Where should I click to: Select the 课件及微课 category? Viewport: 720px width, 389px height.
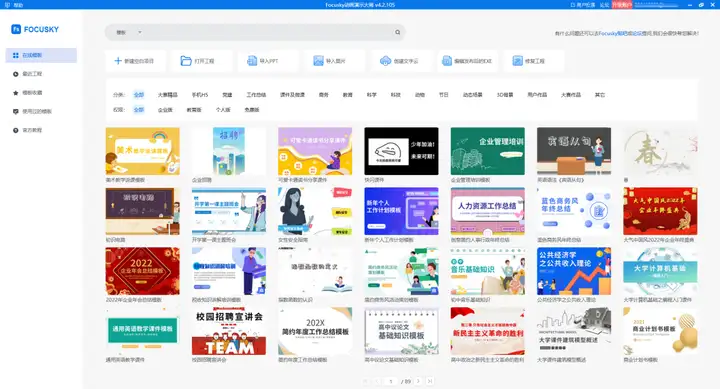pos(292,95)
